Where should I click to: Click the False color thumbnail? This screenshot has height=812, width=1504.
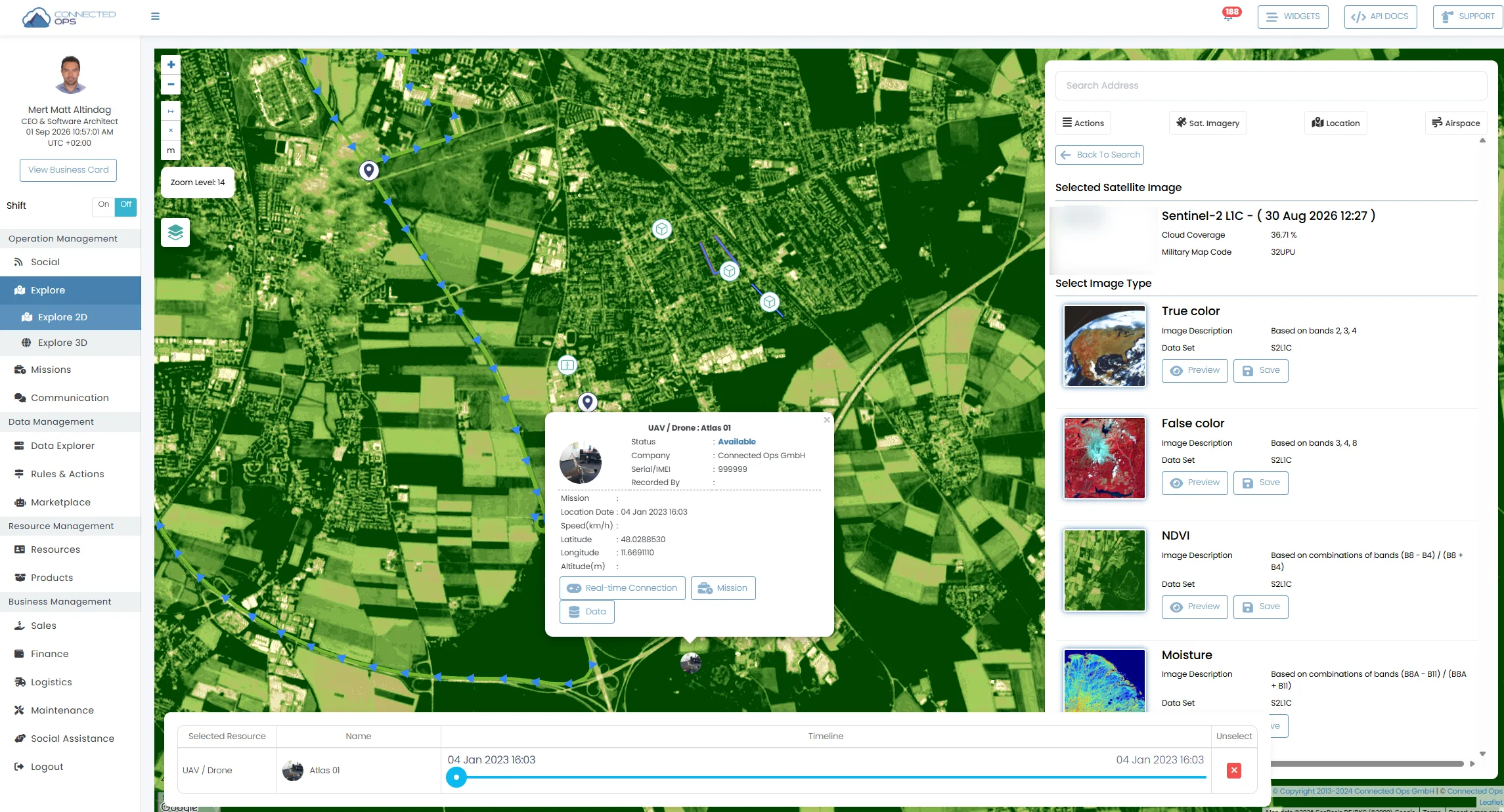pyautogui.click(x=1105, y=458)
